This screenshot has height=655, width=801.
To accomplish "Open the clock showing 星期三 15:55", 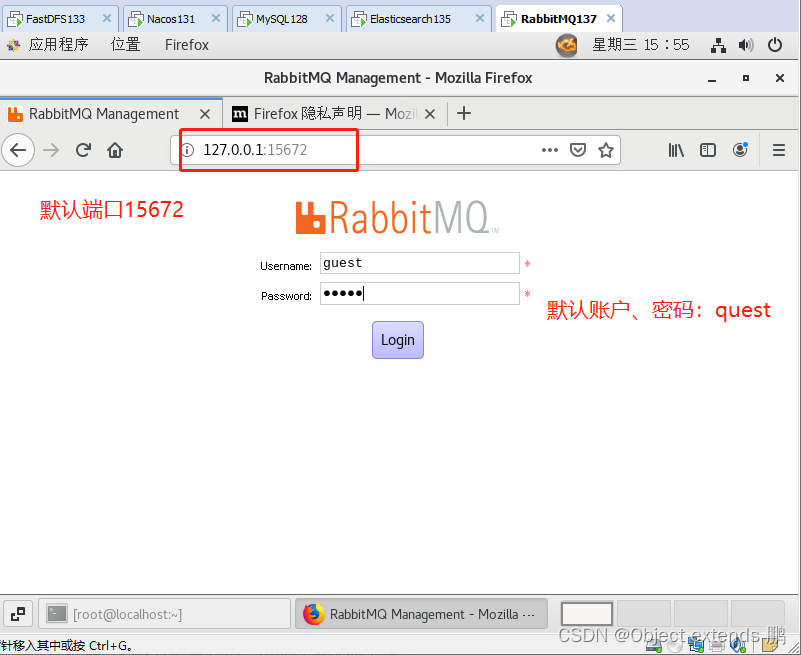I will (x=641, y=45).
